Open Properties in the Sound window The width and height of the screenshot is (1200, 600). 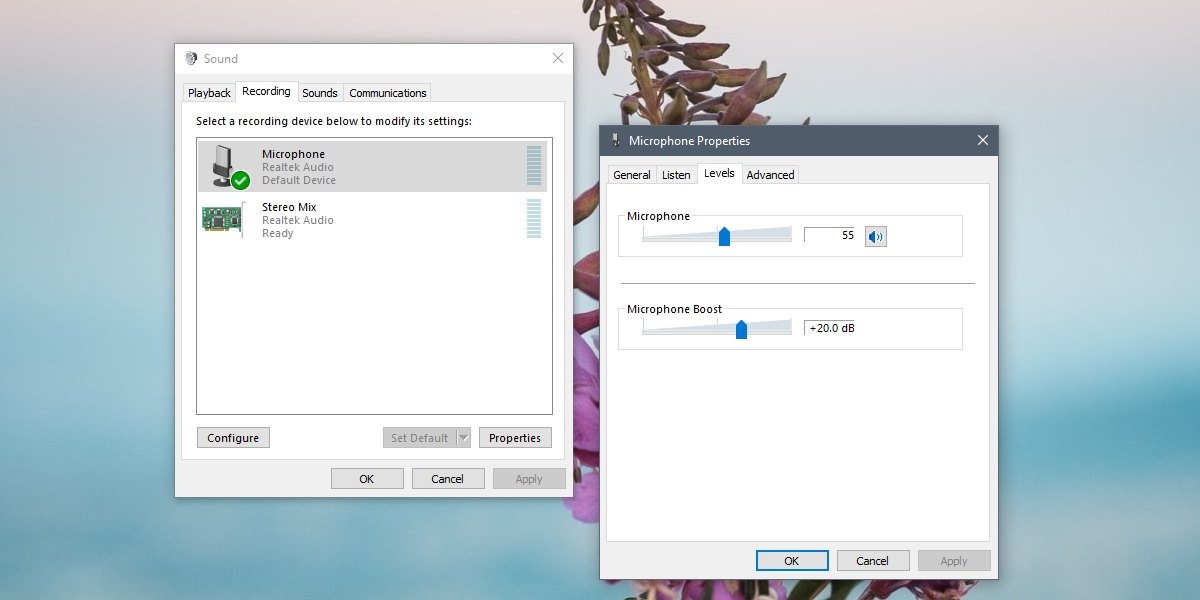(x=515, y=438)
